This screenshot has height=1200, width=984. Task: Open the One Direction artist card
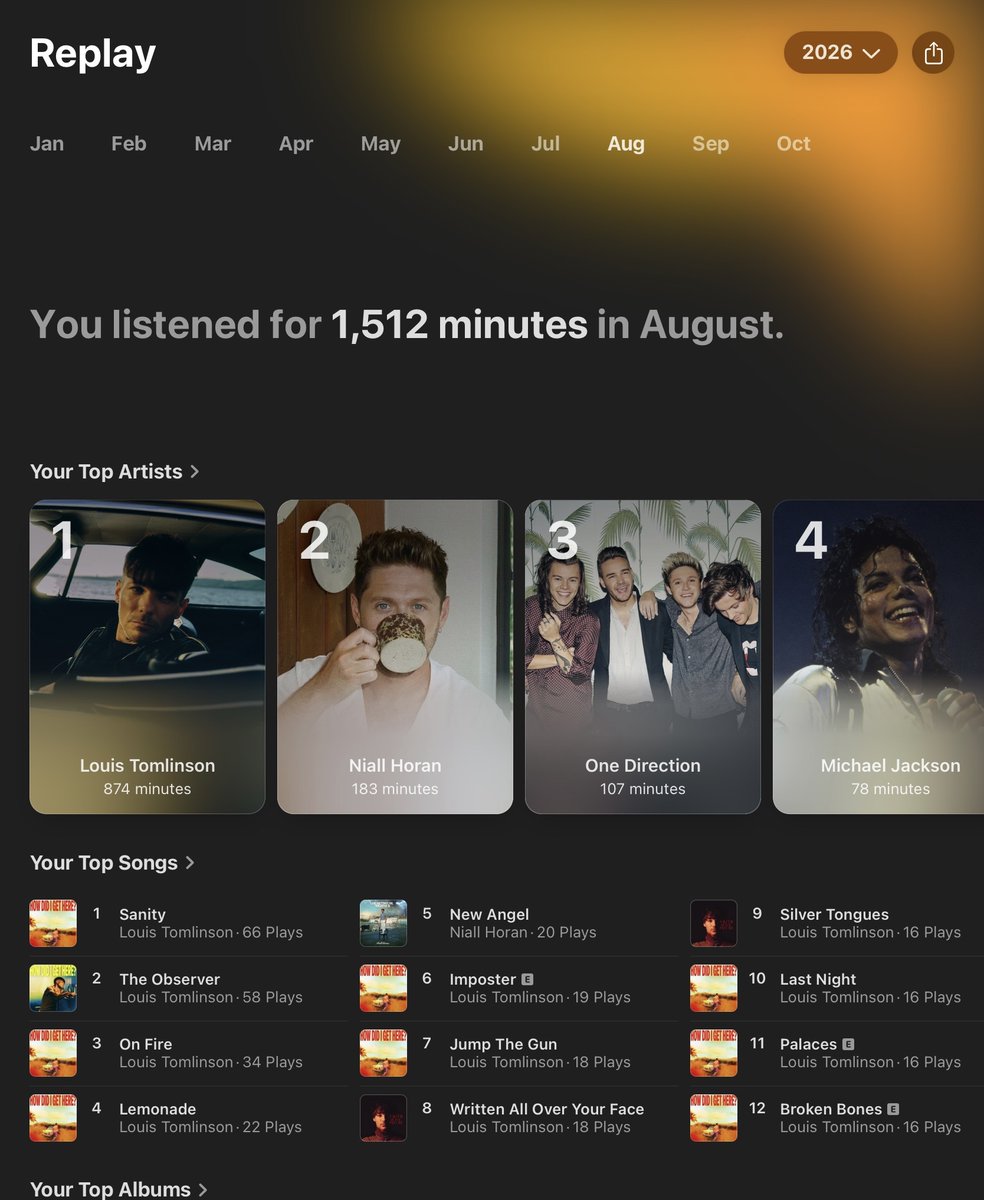(643, 657)
